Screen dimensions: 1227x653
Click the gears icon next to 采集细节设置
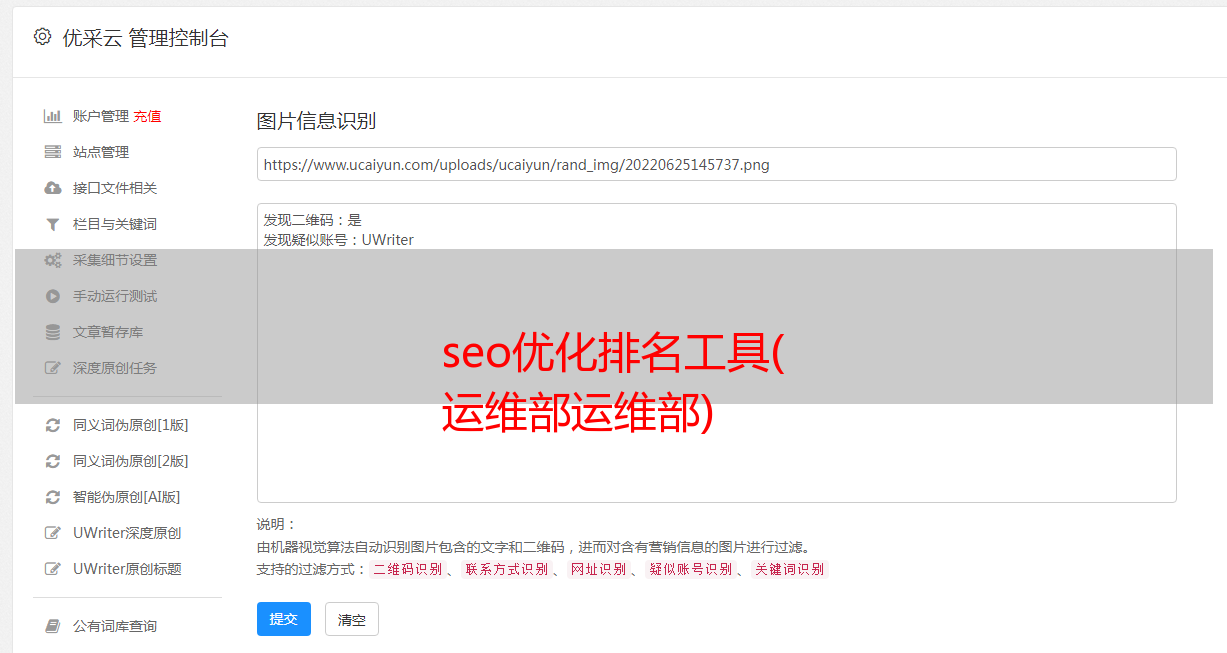click(x=53, y=260)
